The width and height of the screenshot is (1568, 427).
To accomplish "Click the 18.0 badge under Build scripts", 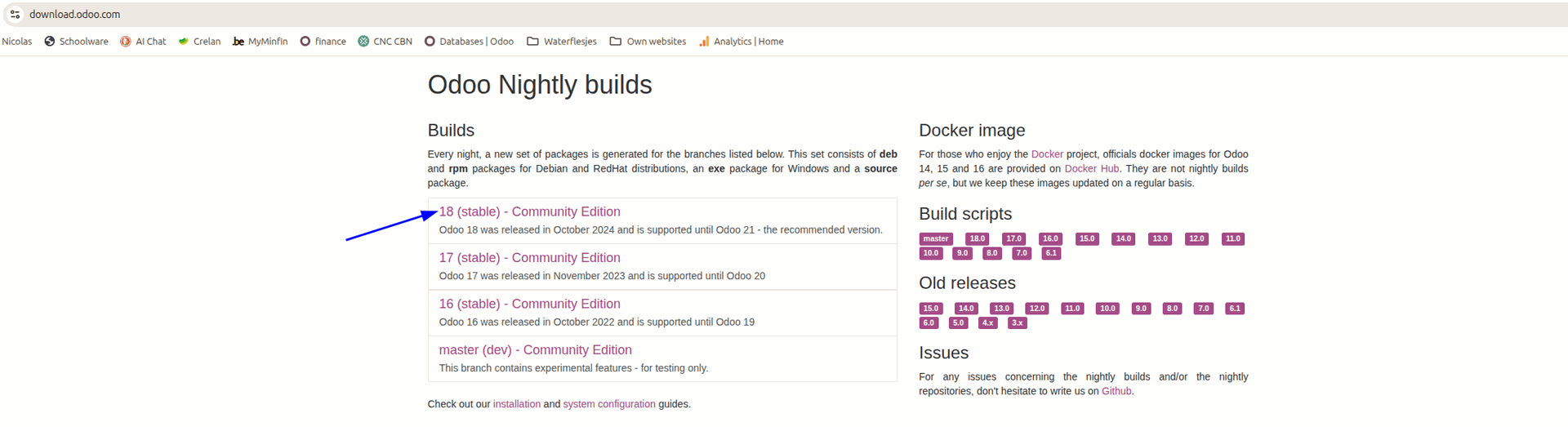I will point(978,239).
